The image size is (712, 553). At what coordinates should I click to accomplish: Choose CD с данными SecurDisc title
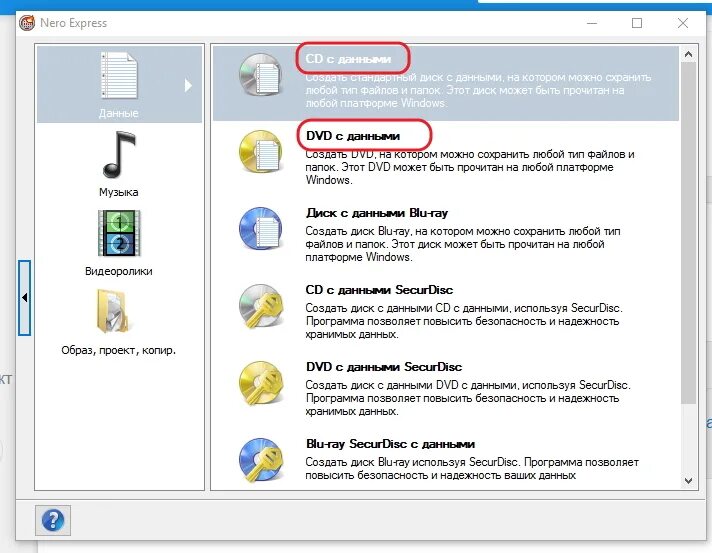point(379,290)
